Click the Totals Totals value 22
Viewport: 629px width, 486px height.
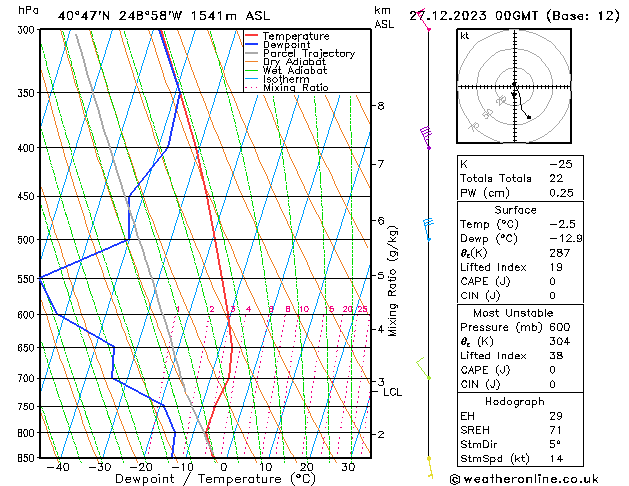pyautogui.click(x=556, y=178)
